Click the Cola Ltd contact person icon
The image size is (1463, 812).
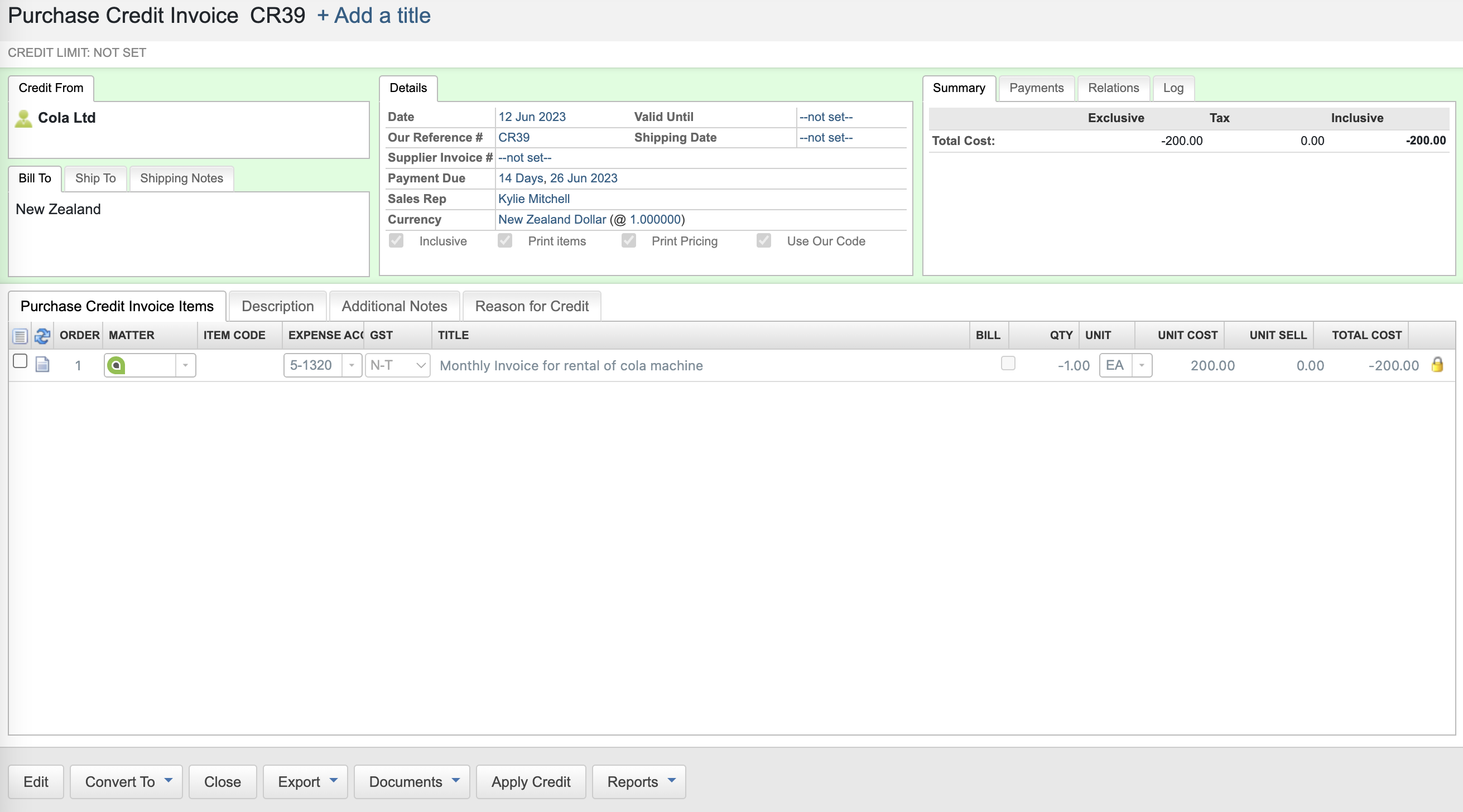[x=23, y=119]
